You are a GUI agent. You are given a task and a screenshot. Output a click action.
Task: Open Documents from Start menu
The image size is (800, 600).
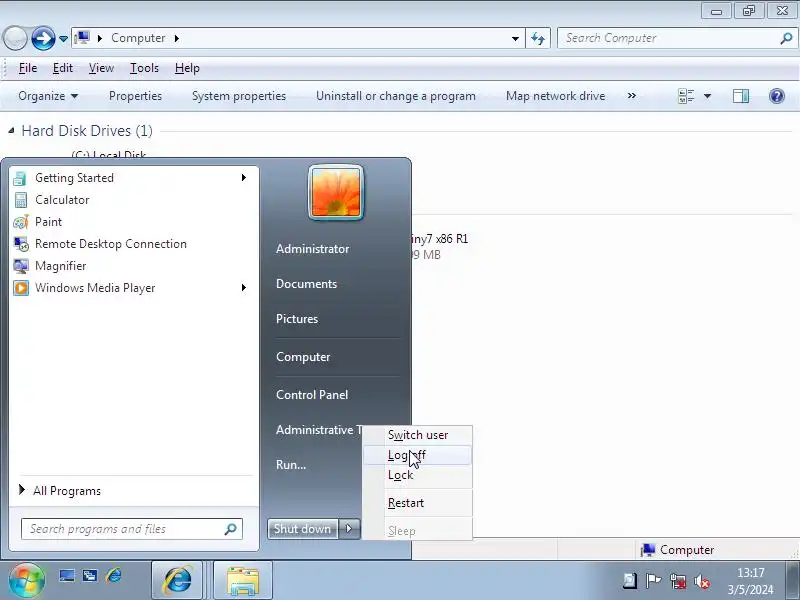tap(306, 284)
